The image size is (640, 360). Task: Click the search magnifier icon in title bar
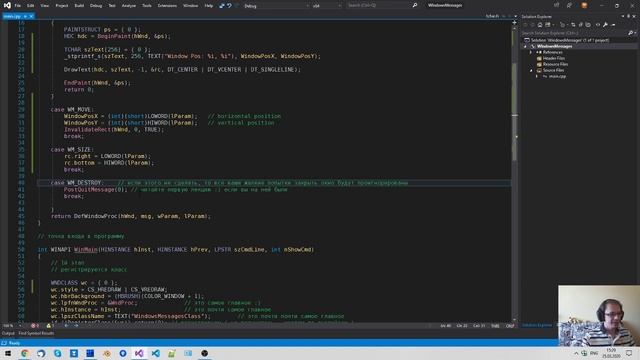tap(415, 6)
